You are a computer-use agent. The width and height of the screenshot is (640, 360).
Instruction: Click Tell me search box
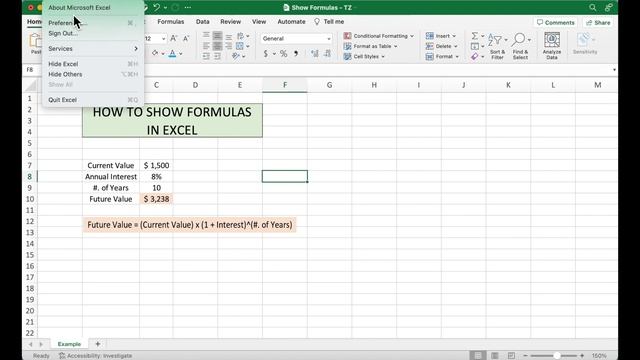pos(329,22)
